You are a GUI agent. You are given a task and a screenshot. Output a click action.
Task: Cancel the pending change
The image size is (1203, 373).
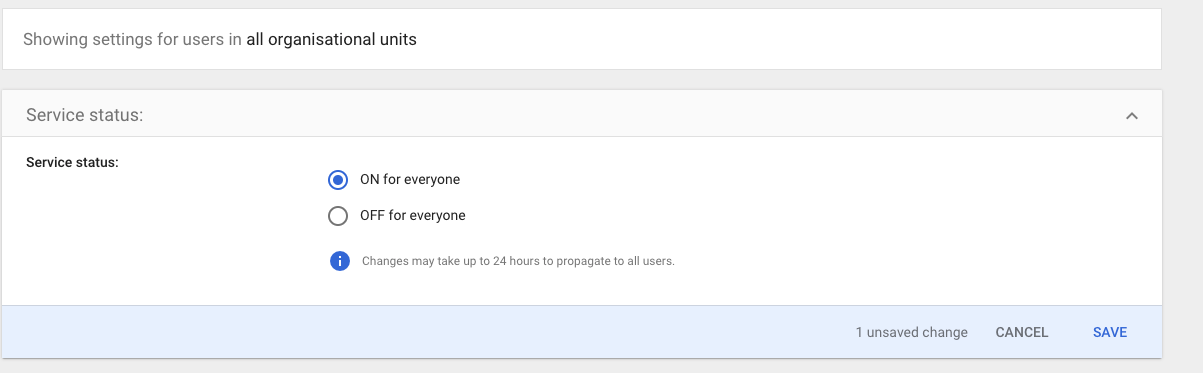point(1022,332)
